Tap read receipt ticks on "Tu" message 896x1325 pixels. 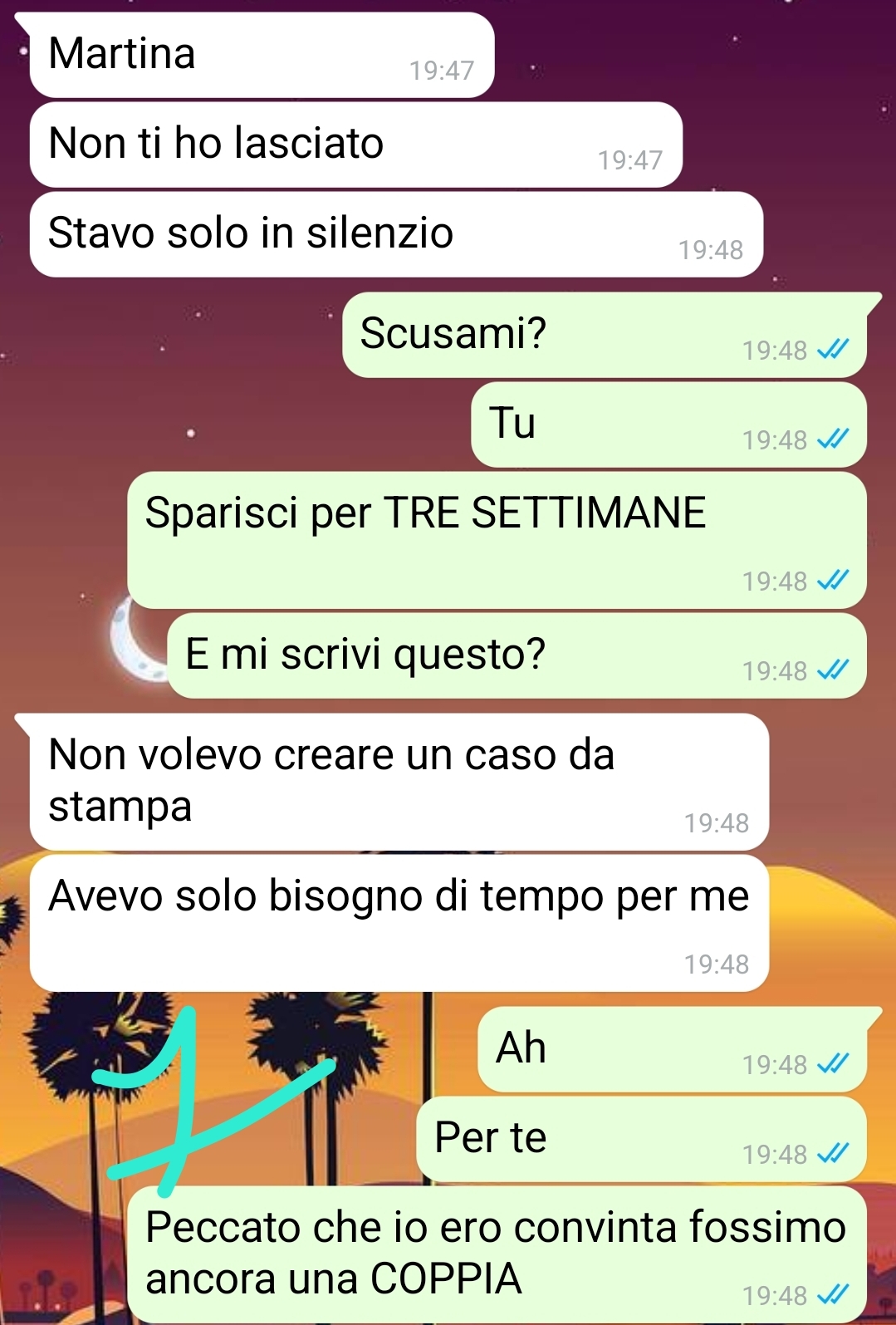pos(833,439)
